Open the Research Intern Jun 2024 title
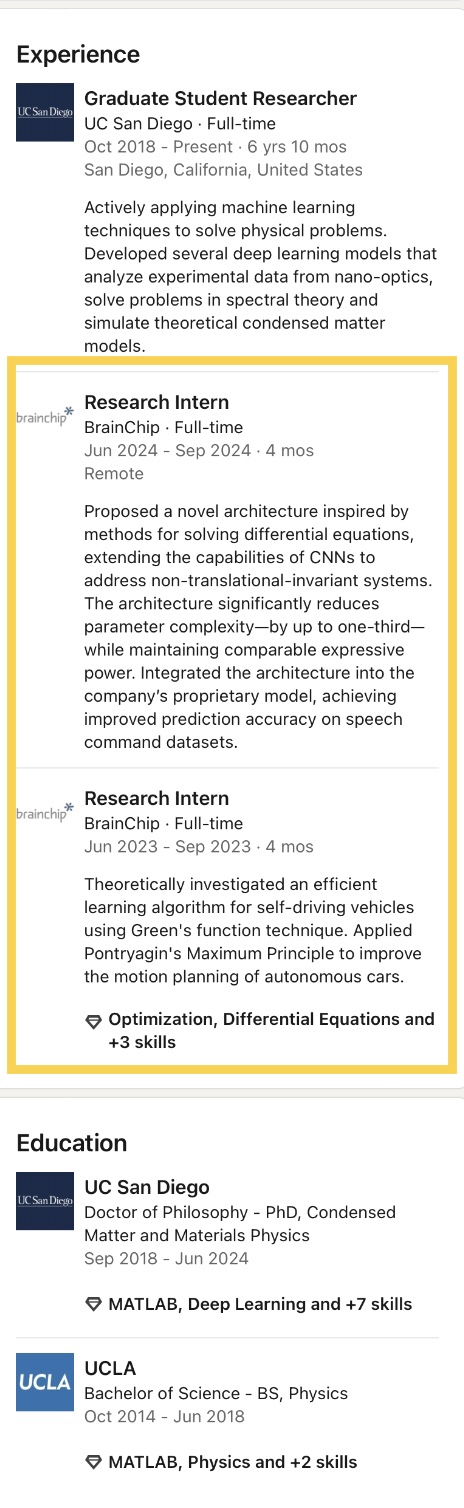The image size is (464, 1508). (157, 403)
